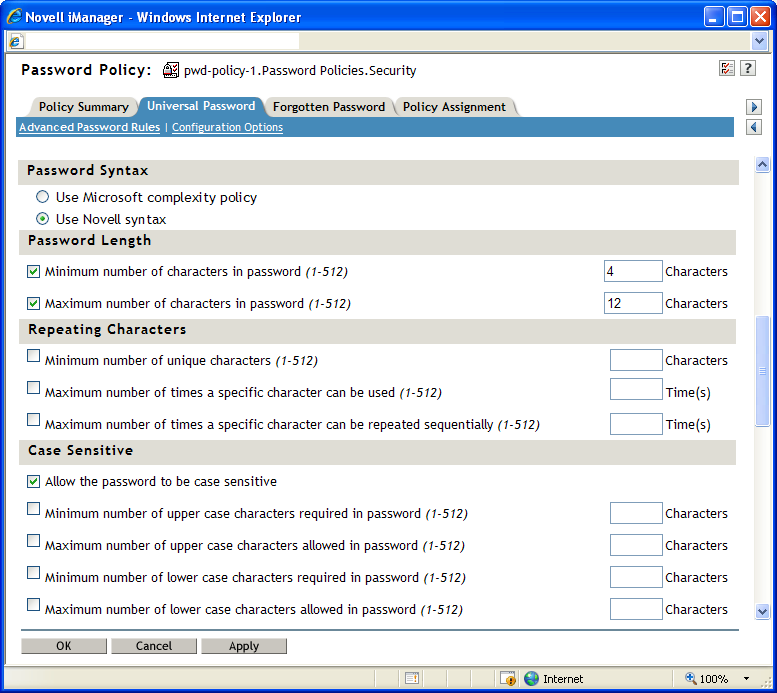Click the vertical scrollbar down arrow
This screenshot has width=777, height=693.
[762, 611]
